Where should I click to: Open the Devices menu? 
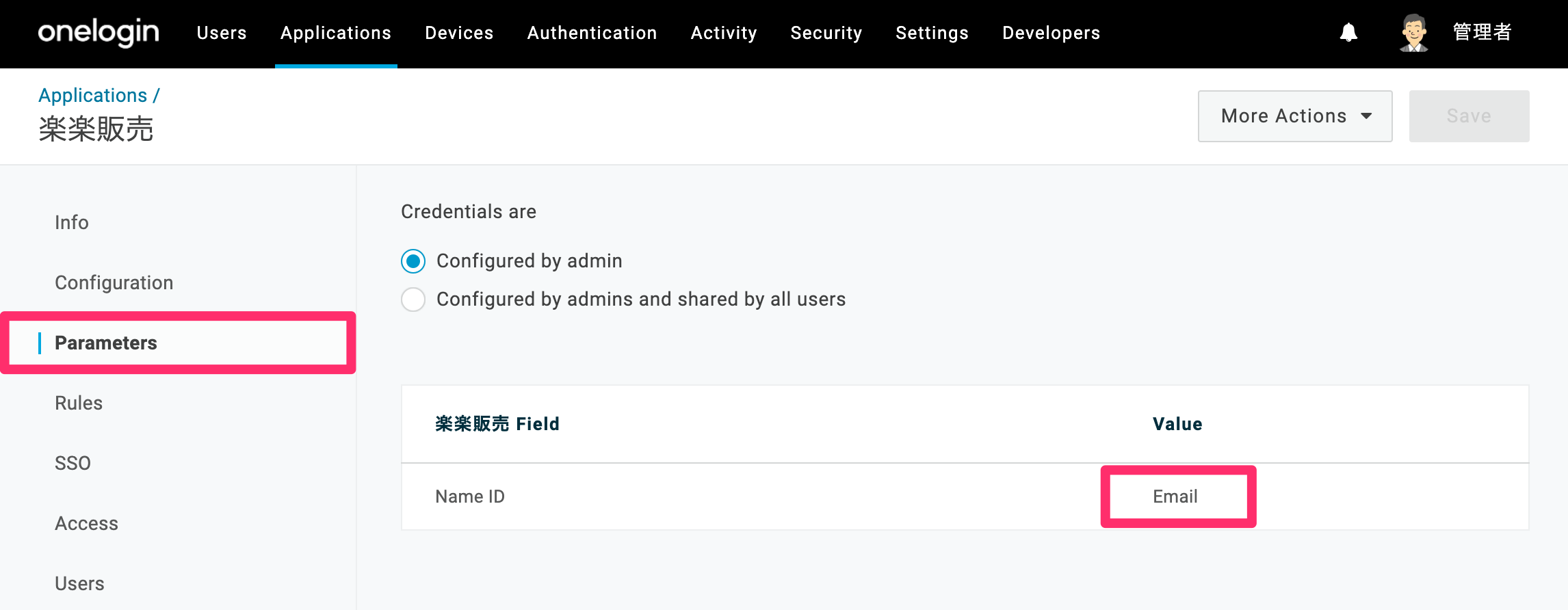tap(459, 33)
